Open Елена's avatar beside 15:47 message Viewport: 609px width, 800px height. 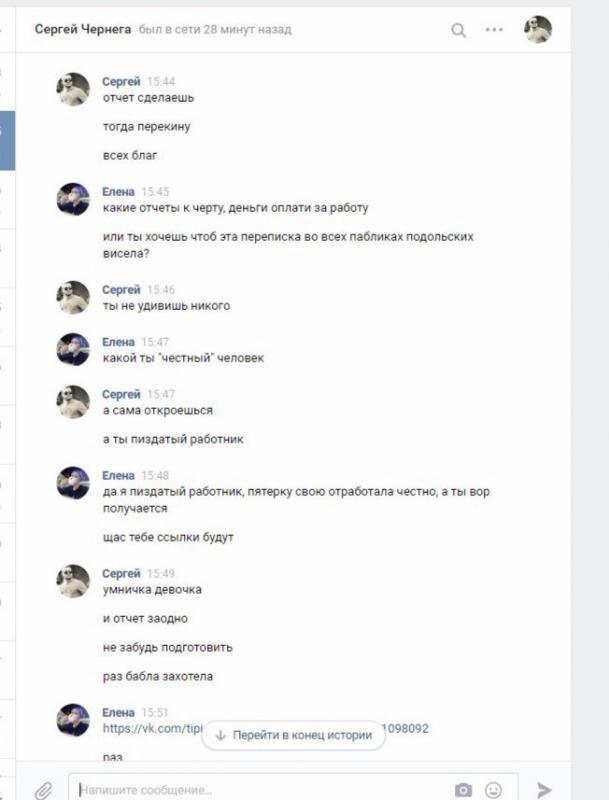73,349
